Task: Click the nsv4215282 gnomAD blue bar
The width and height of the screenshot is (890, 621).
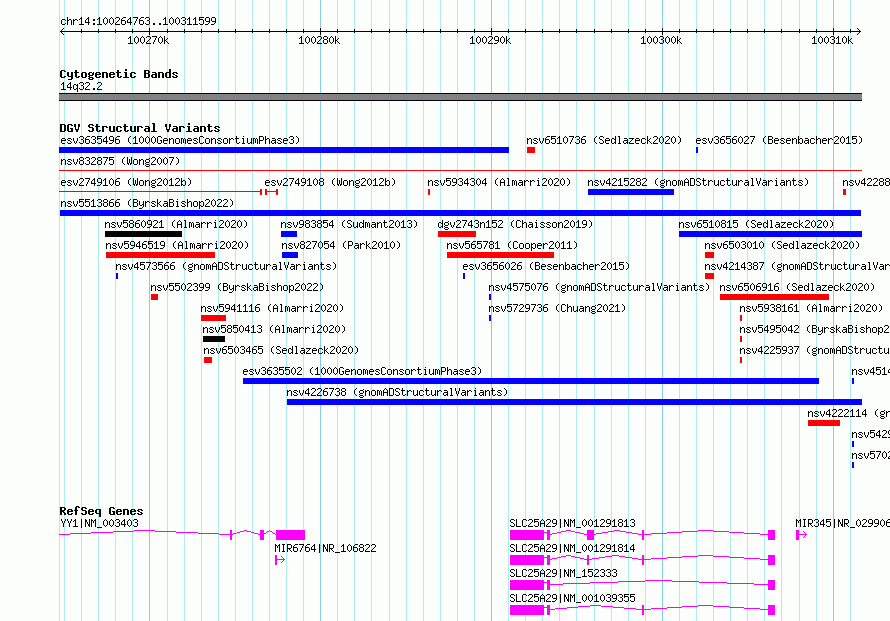Action: click(x=631, y=192)
